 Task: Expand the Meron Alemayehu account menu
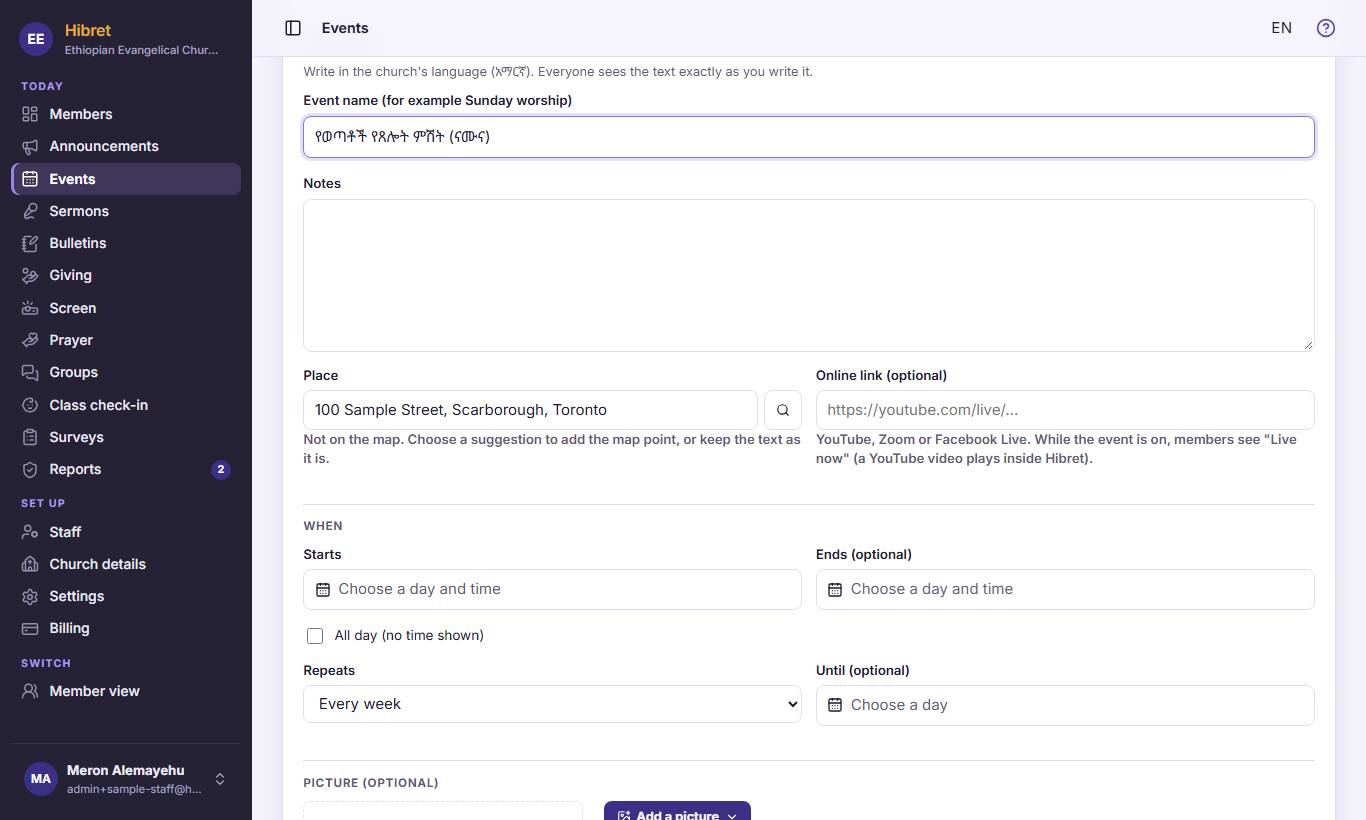(126, 779)
